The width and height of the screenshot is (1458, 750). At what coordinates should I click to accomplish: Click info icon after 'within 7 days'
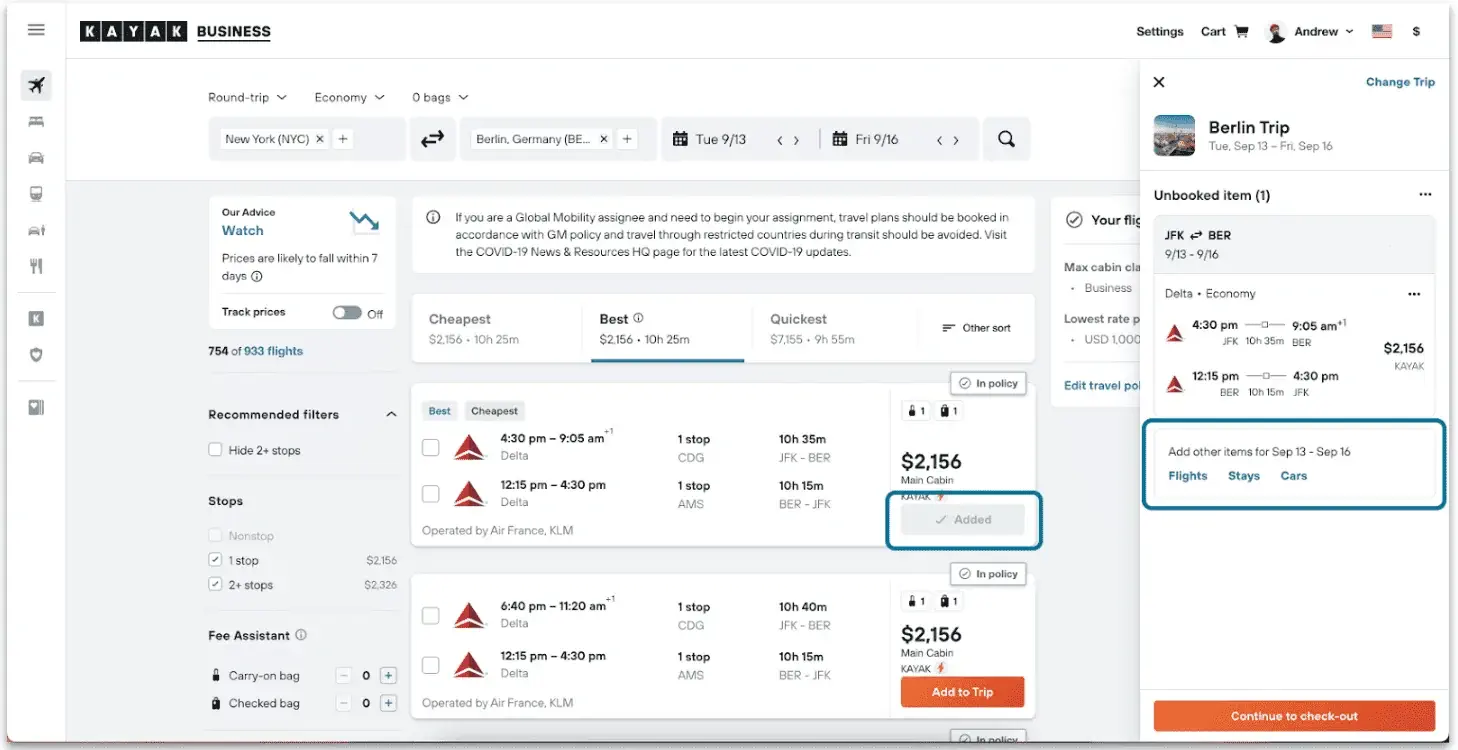(256, 276)
